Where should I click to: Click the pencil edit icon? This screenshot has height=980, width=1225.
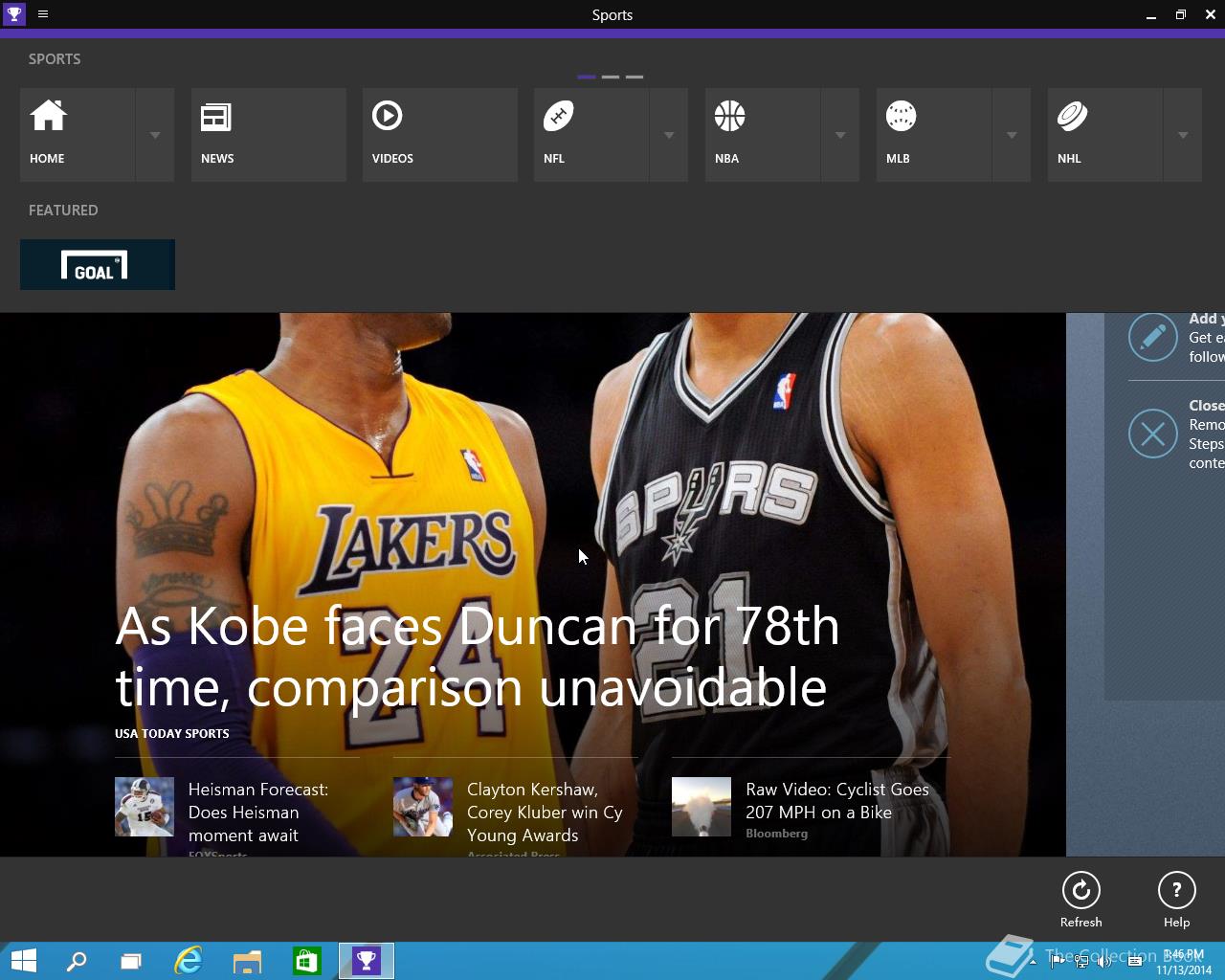pos(1152,337)
